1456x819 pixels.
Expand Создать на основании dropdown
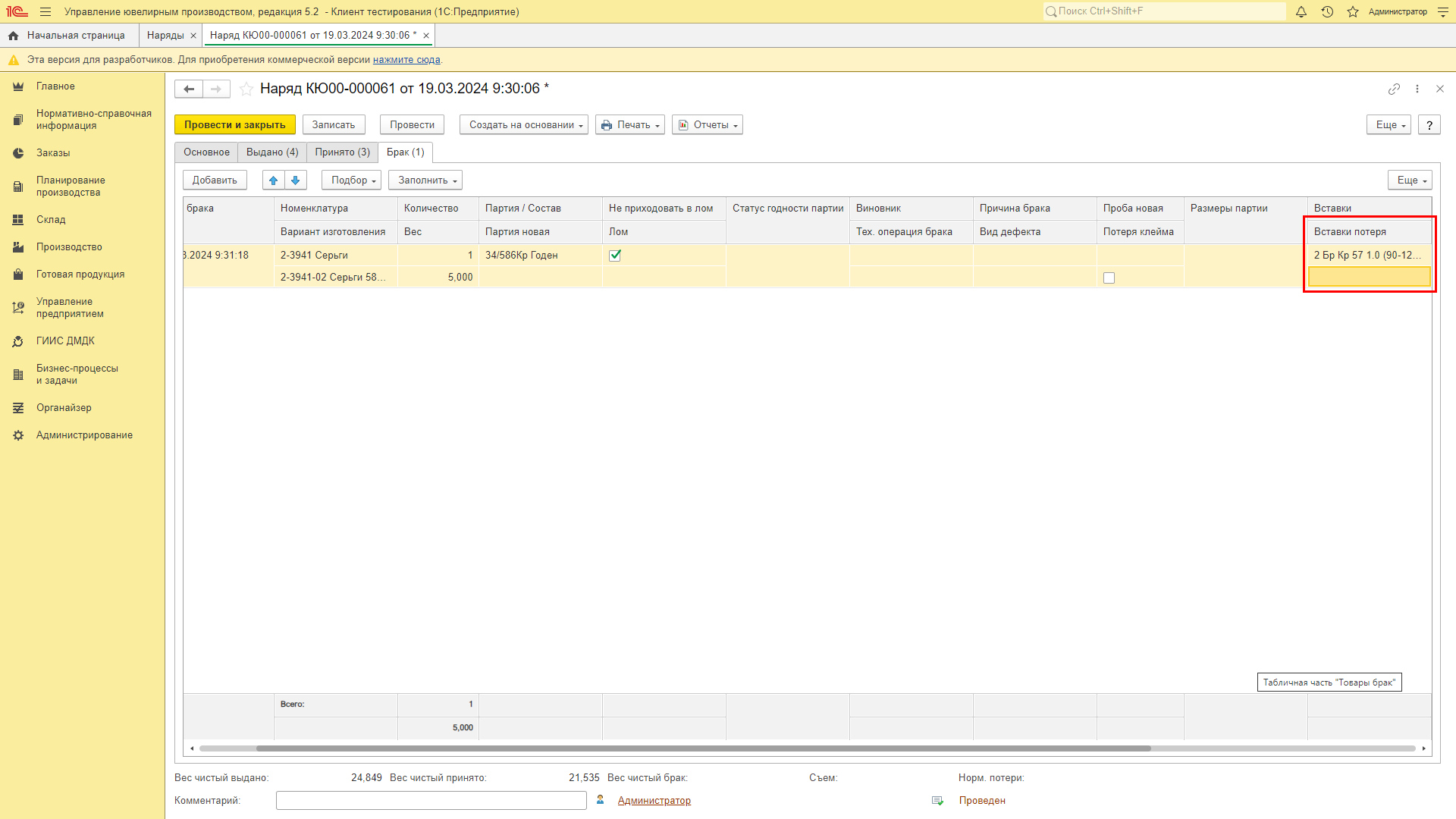pos(524,125)
